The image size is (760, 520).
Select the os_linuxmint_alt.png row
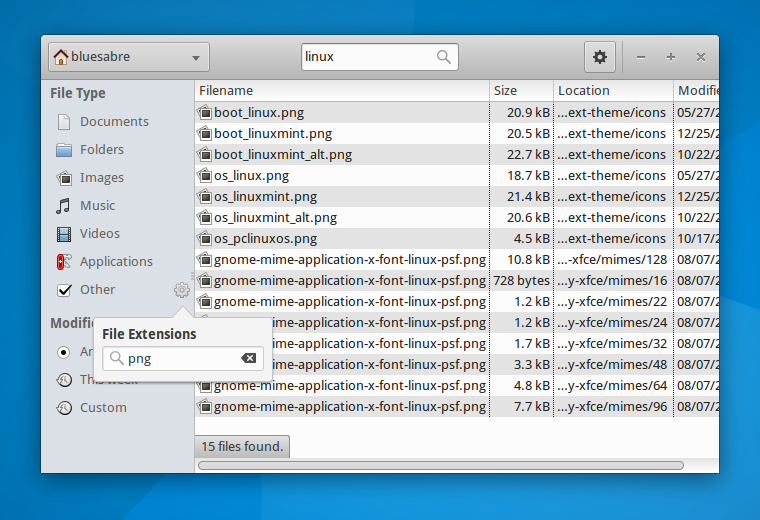pos(457,218)
